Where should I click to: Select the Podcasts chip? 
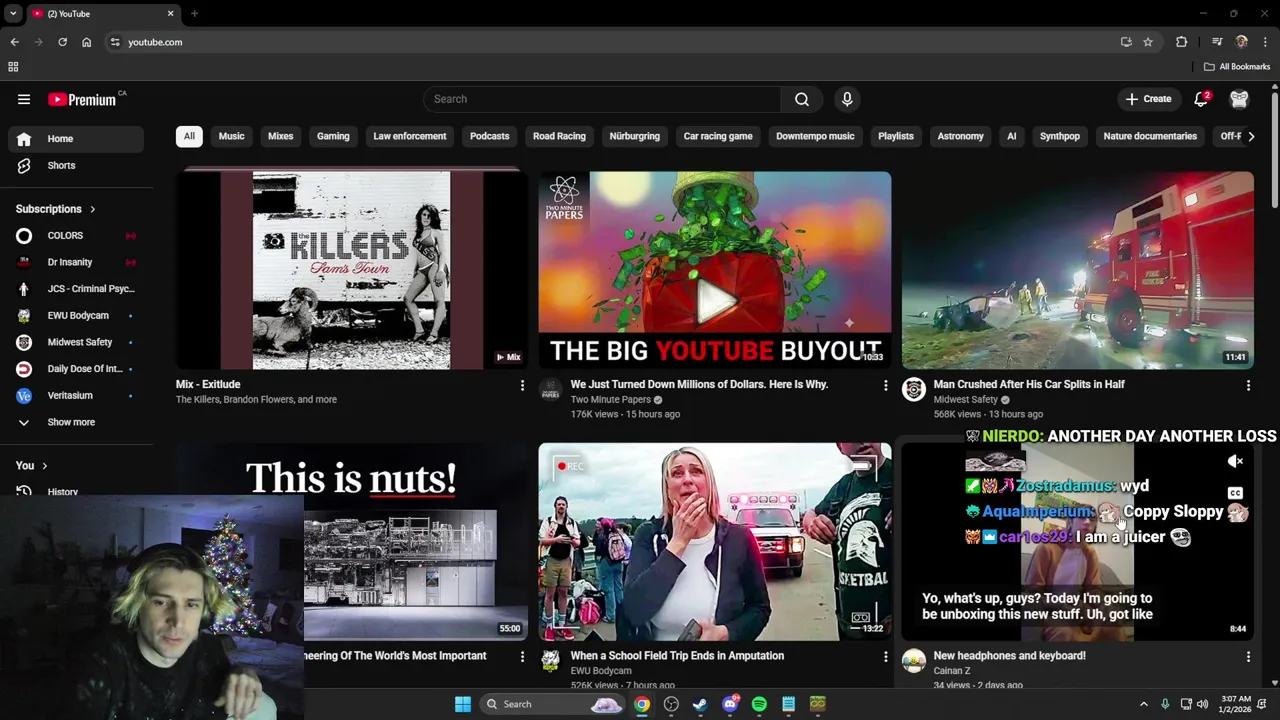point(490,136)
